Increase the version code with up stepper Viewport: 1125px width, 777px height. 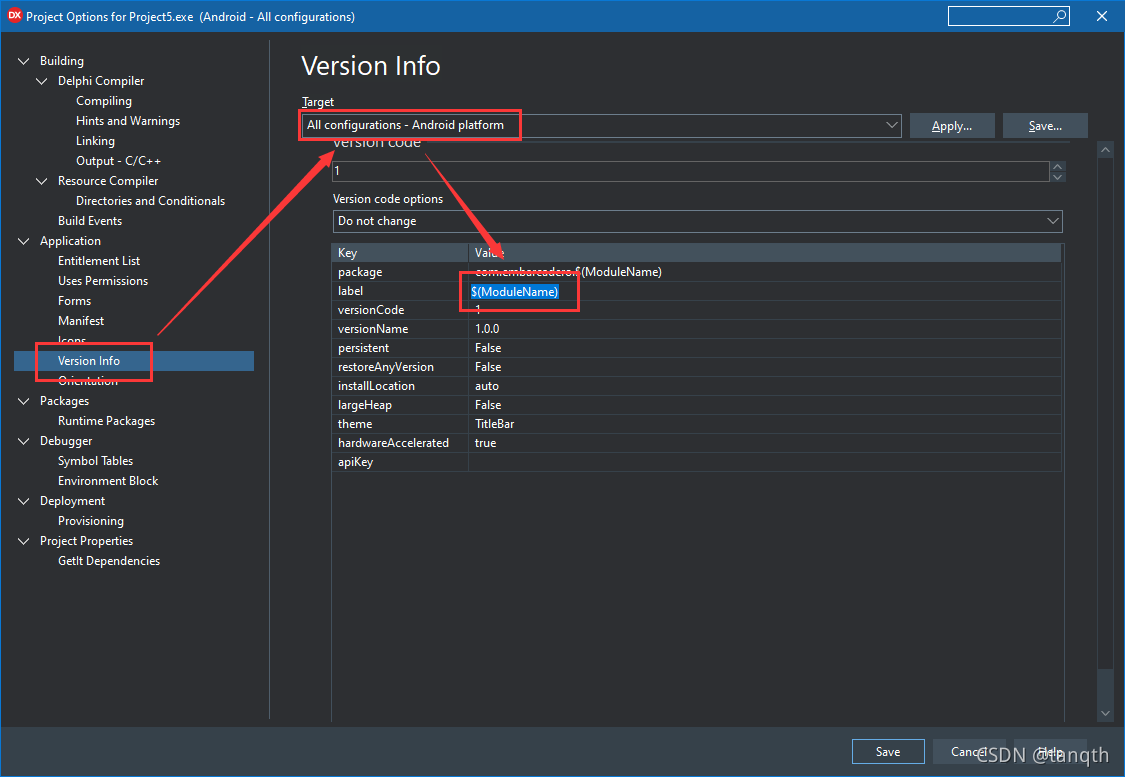click(x=1058, y=166)
